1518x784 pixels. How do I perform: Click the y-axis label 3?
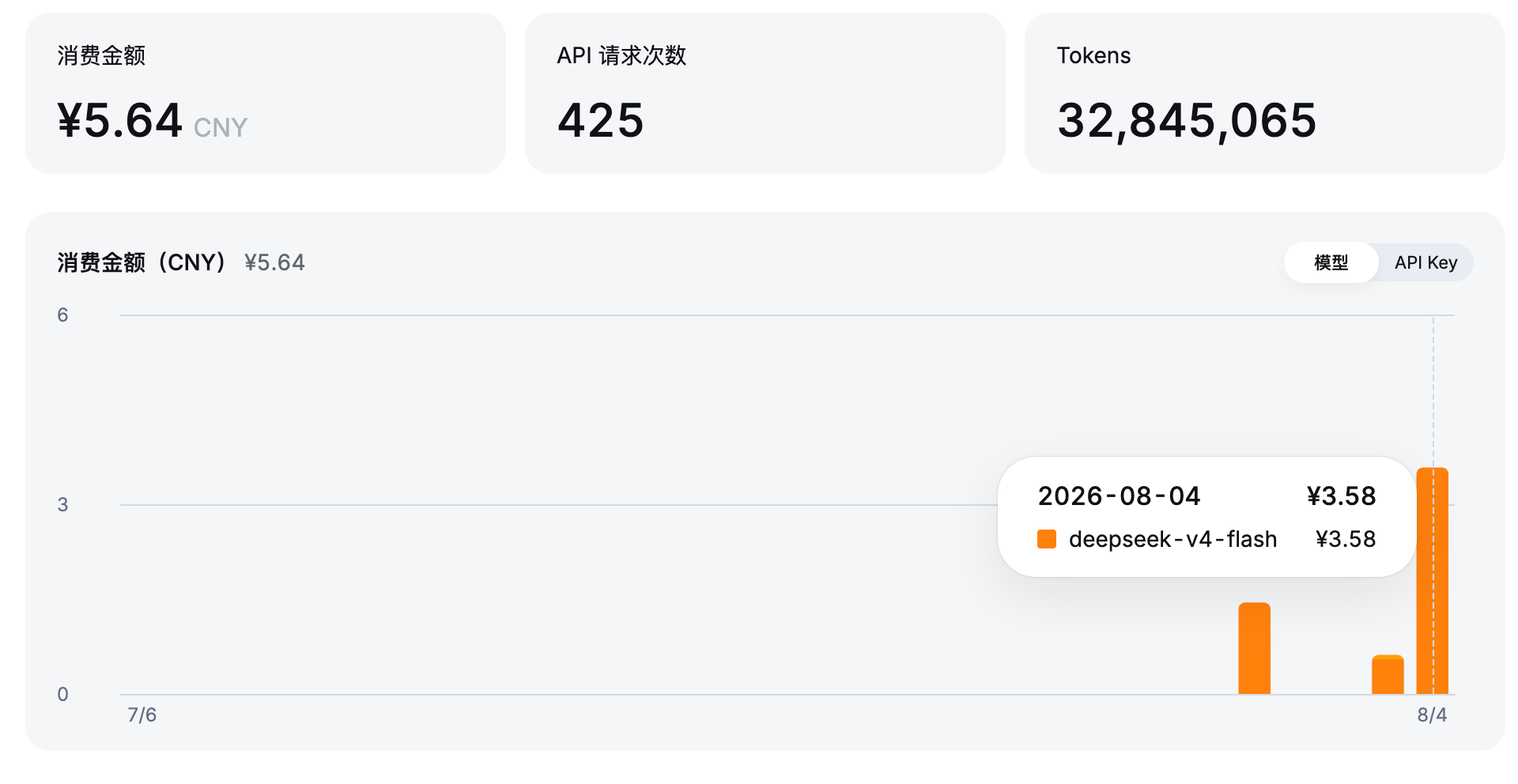point(62,504)
